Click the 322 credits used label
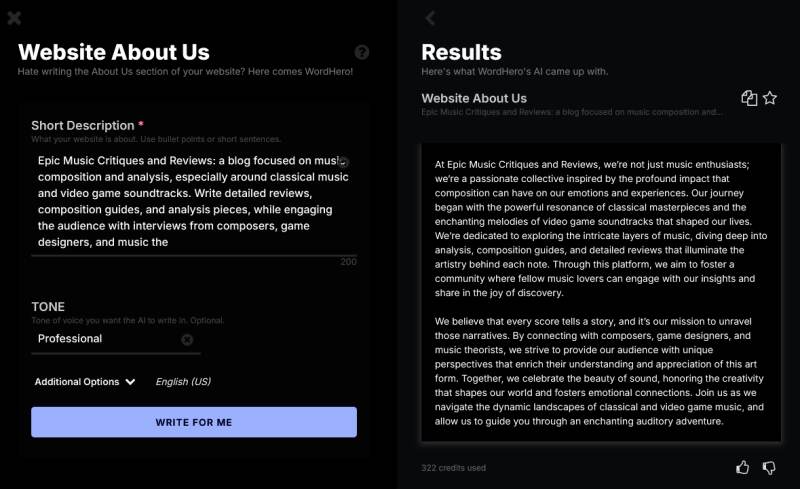800x489 pixels. [454, 467]
